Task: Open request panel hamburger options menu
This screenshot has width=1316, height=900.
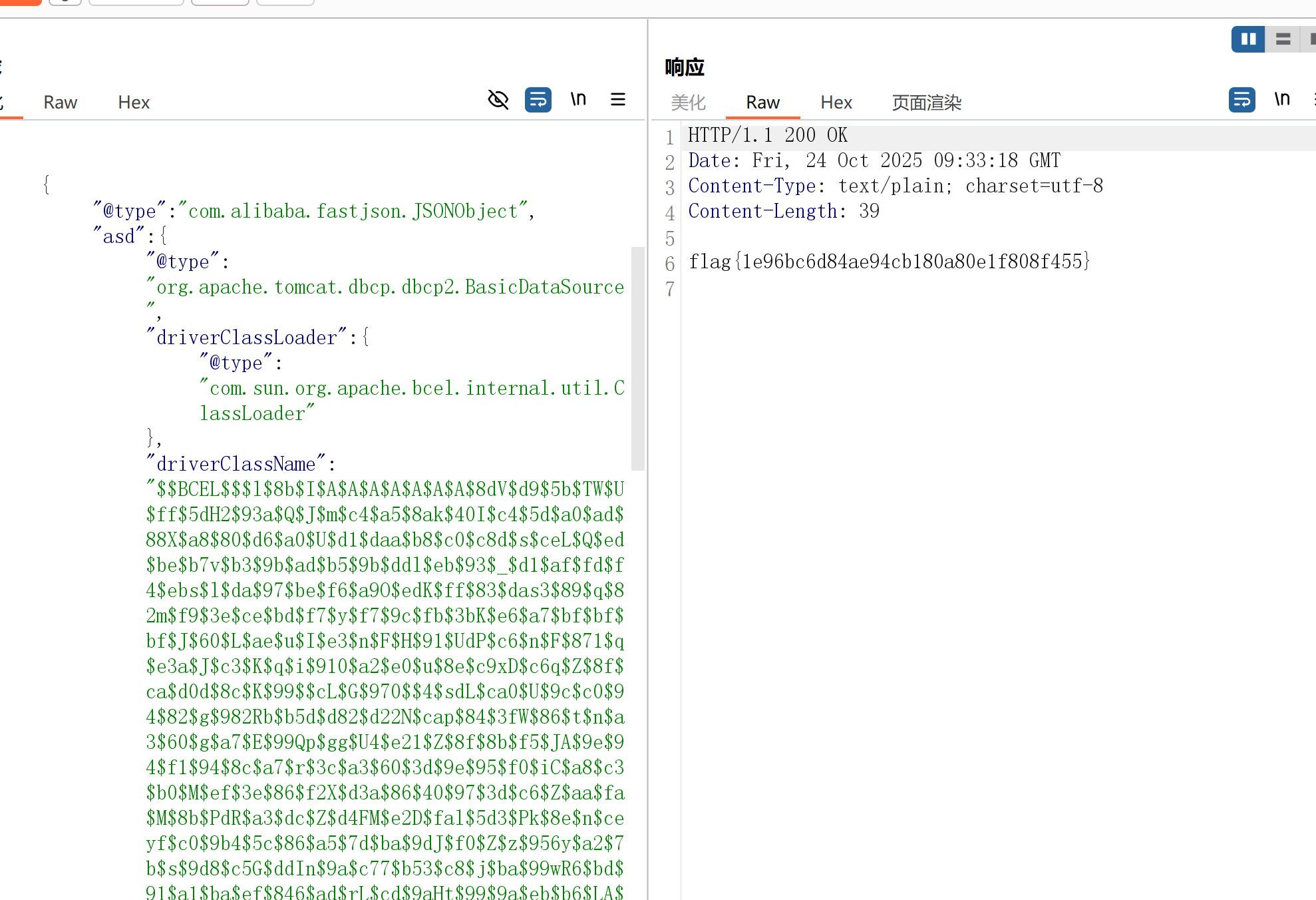Action: 617,100
